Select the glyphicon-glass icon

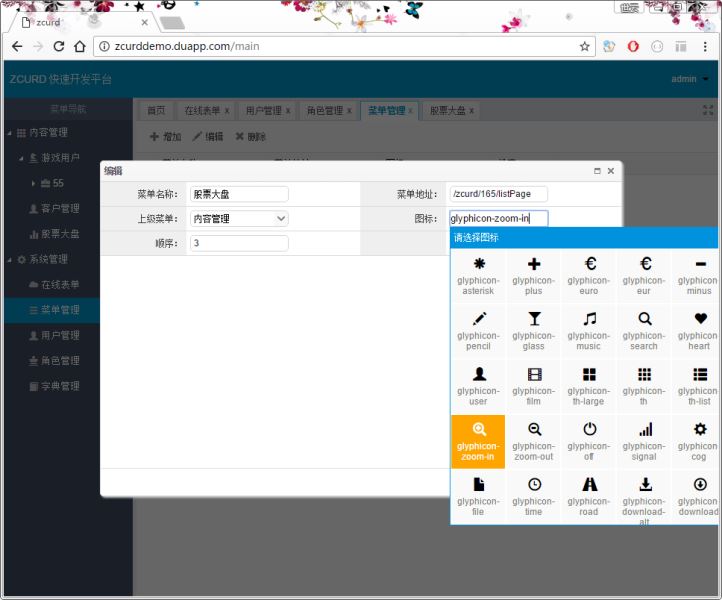pos(534,331)
